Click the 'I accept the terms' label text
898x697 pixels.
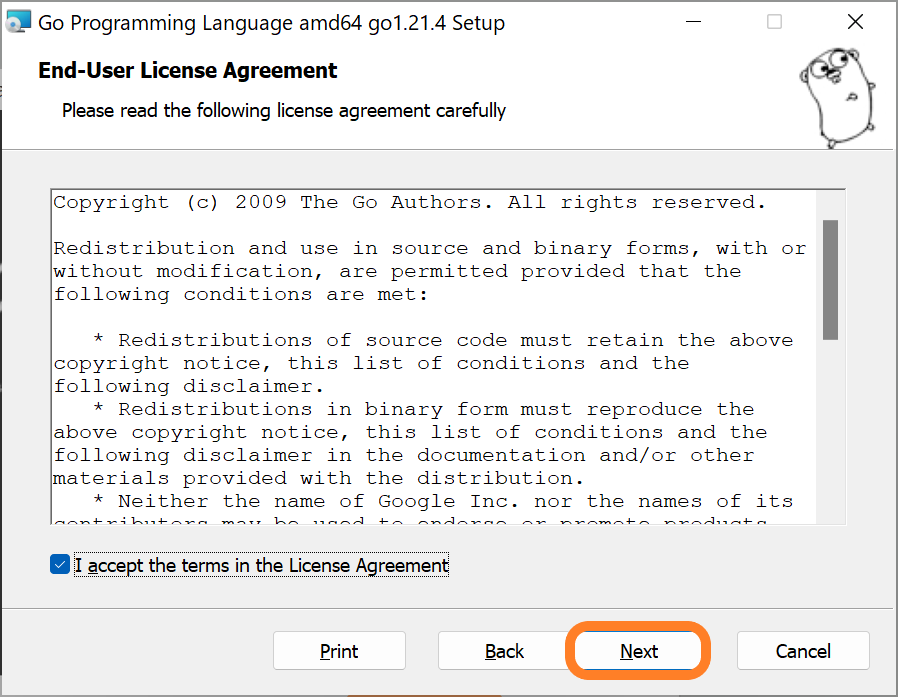pos(262,565)
